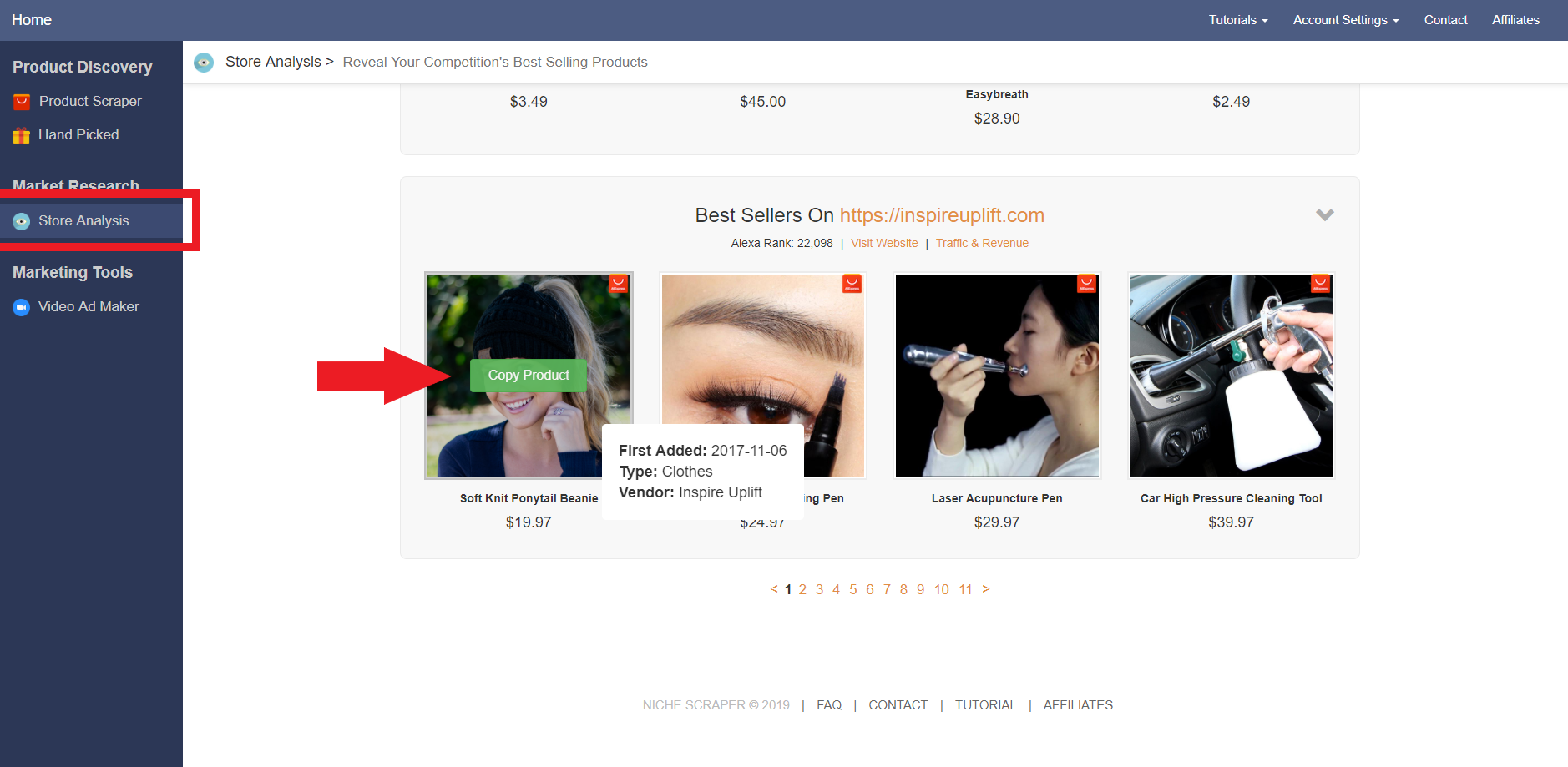Click the Soft Knit Ponytail Beanie title
1568x767 pixels.
click(529, 498)
